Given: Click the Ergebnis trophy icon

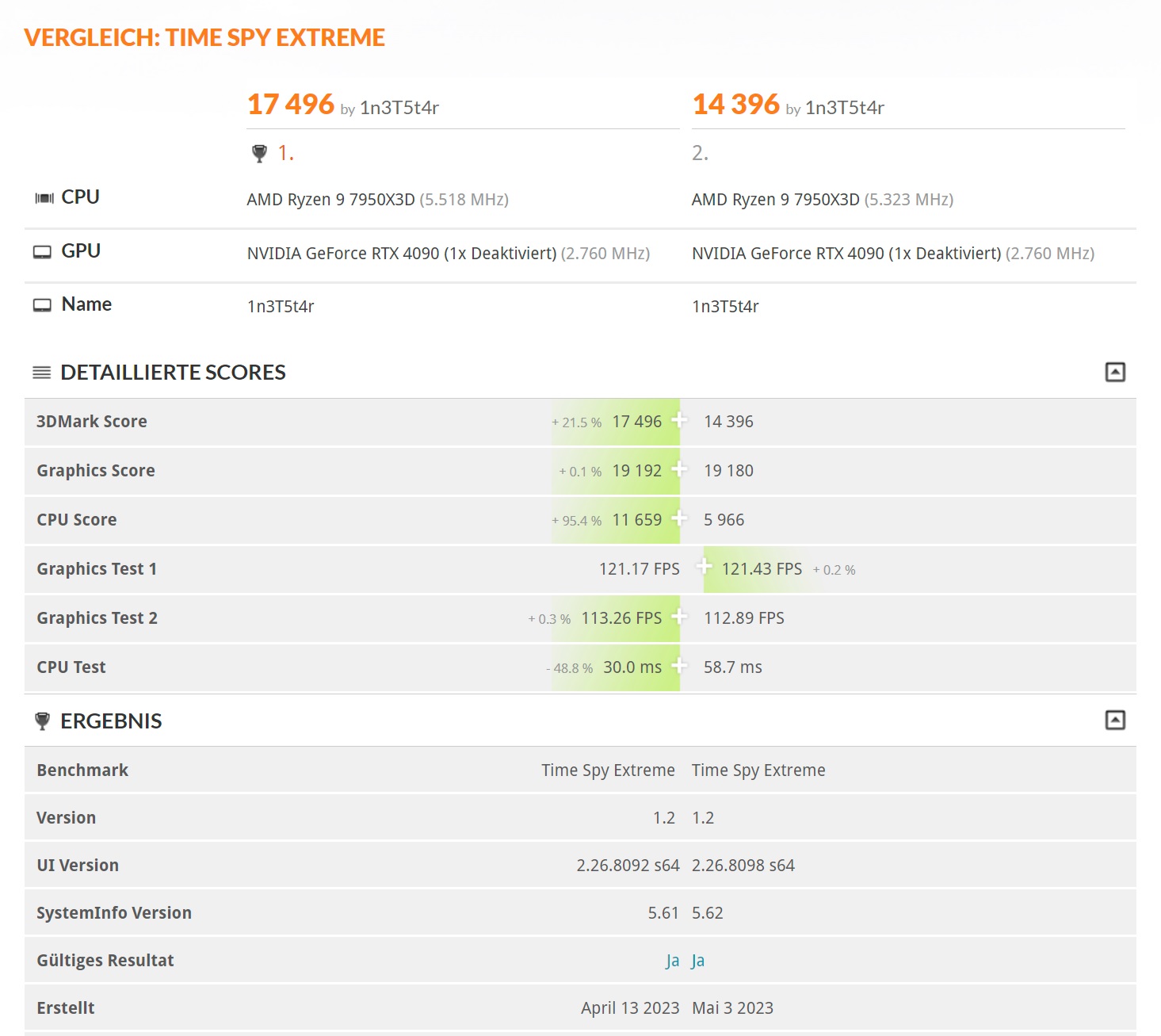Looking at the screenshot, I should 42,721.
